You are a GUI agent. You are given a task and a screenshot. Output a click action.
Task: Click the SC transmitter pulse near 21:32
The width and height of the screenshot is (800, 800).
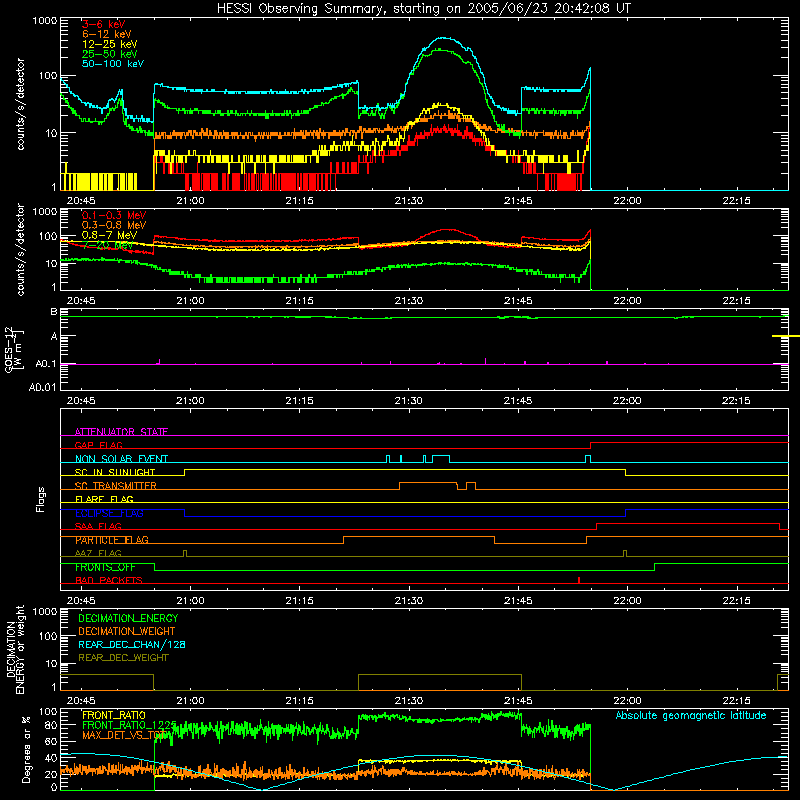point(428,485)
